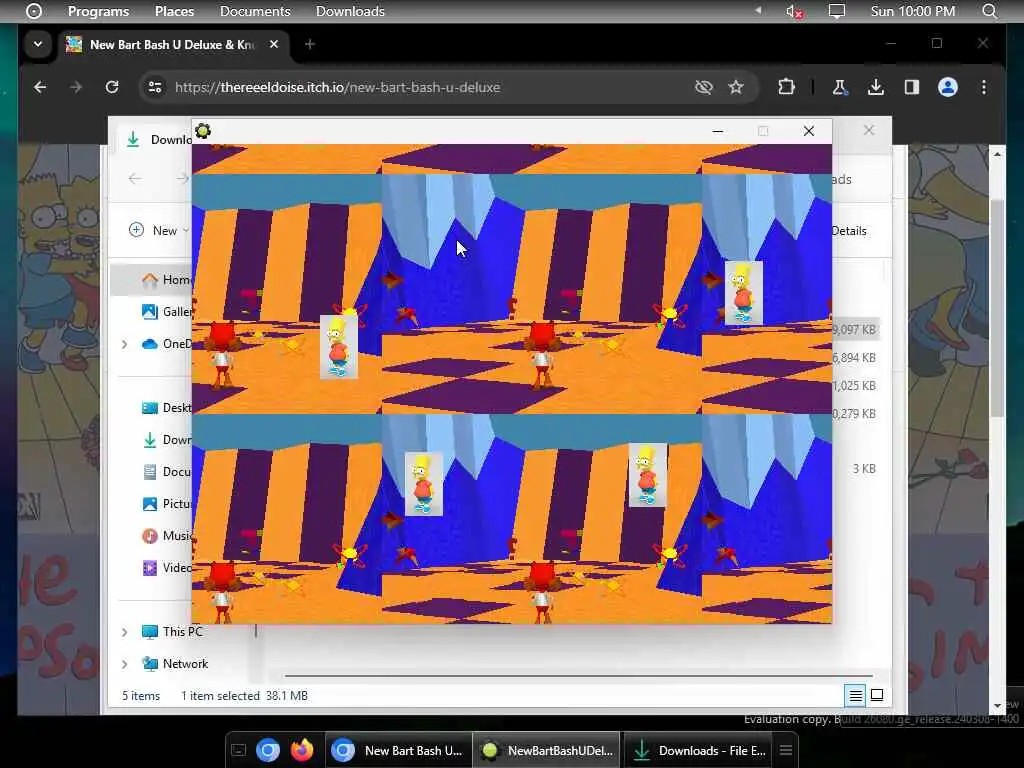The image size is (1024, 768).
Task: Switch to Downloads - File Explorer taskbar entry
Action: point(698,750)
